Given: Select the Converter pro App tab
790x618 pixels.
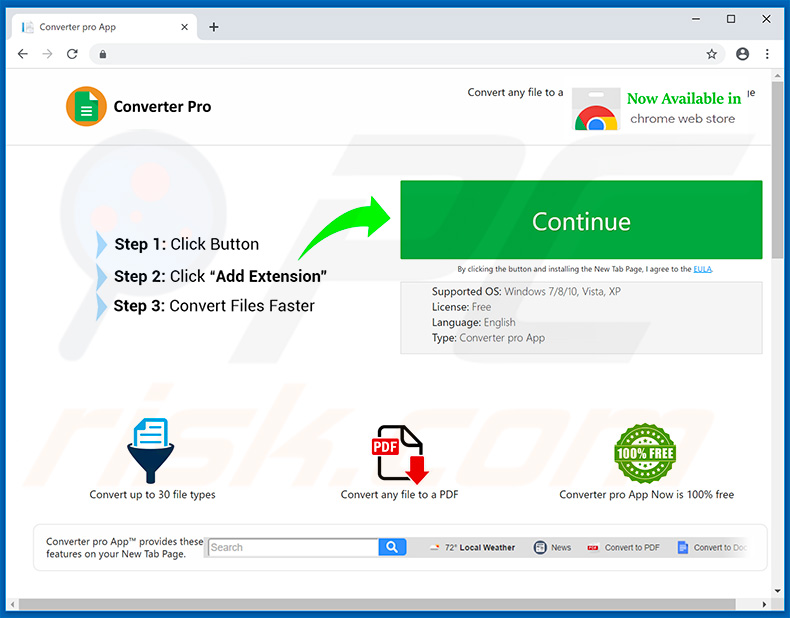Looking at the screenshot, I should [x=103, y=27].
